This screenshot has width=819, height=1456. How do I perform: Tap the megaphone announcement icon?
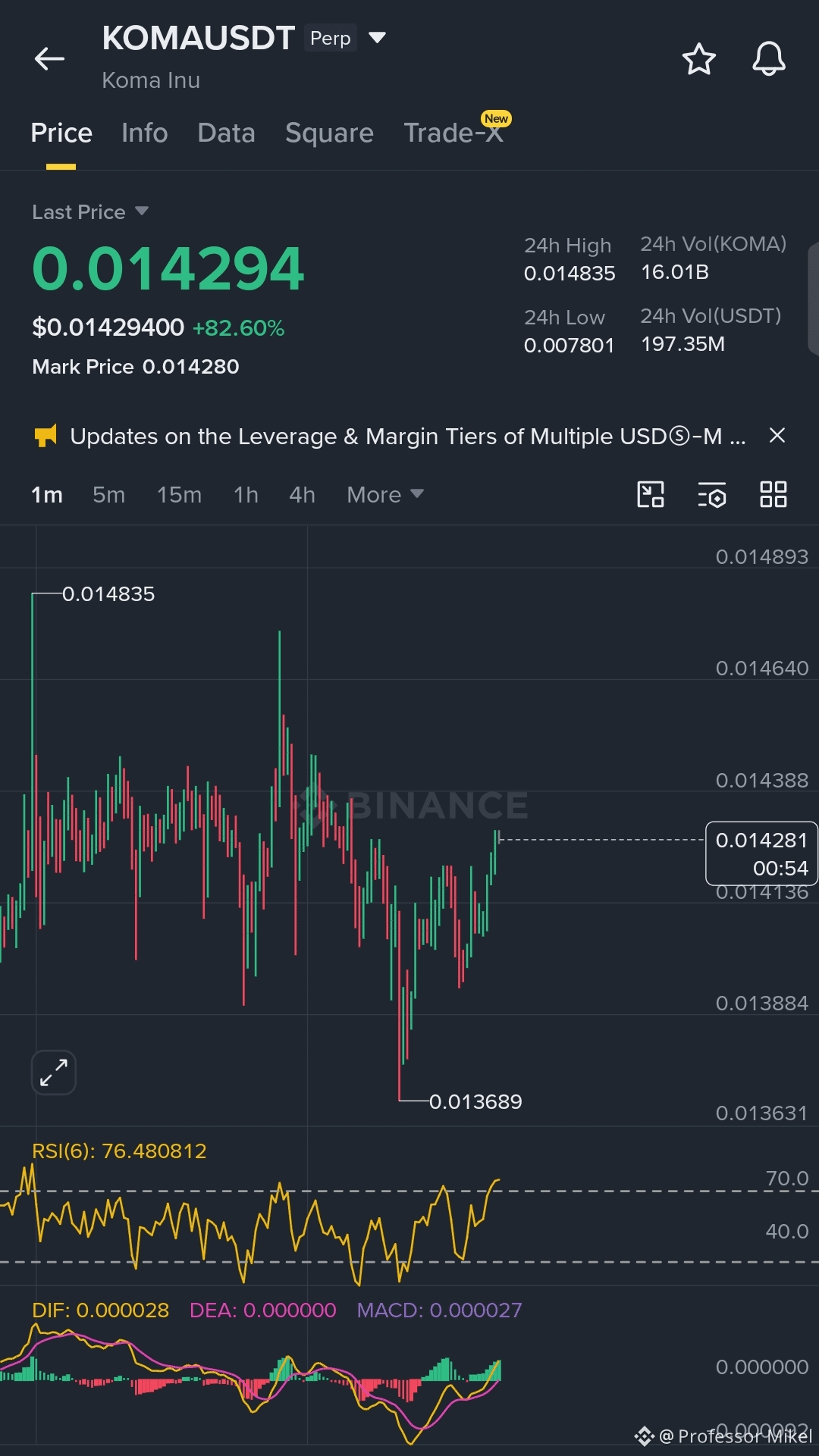click(x=45, y=436)
